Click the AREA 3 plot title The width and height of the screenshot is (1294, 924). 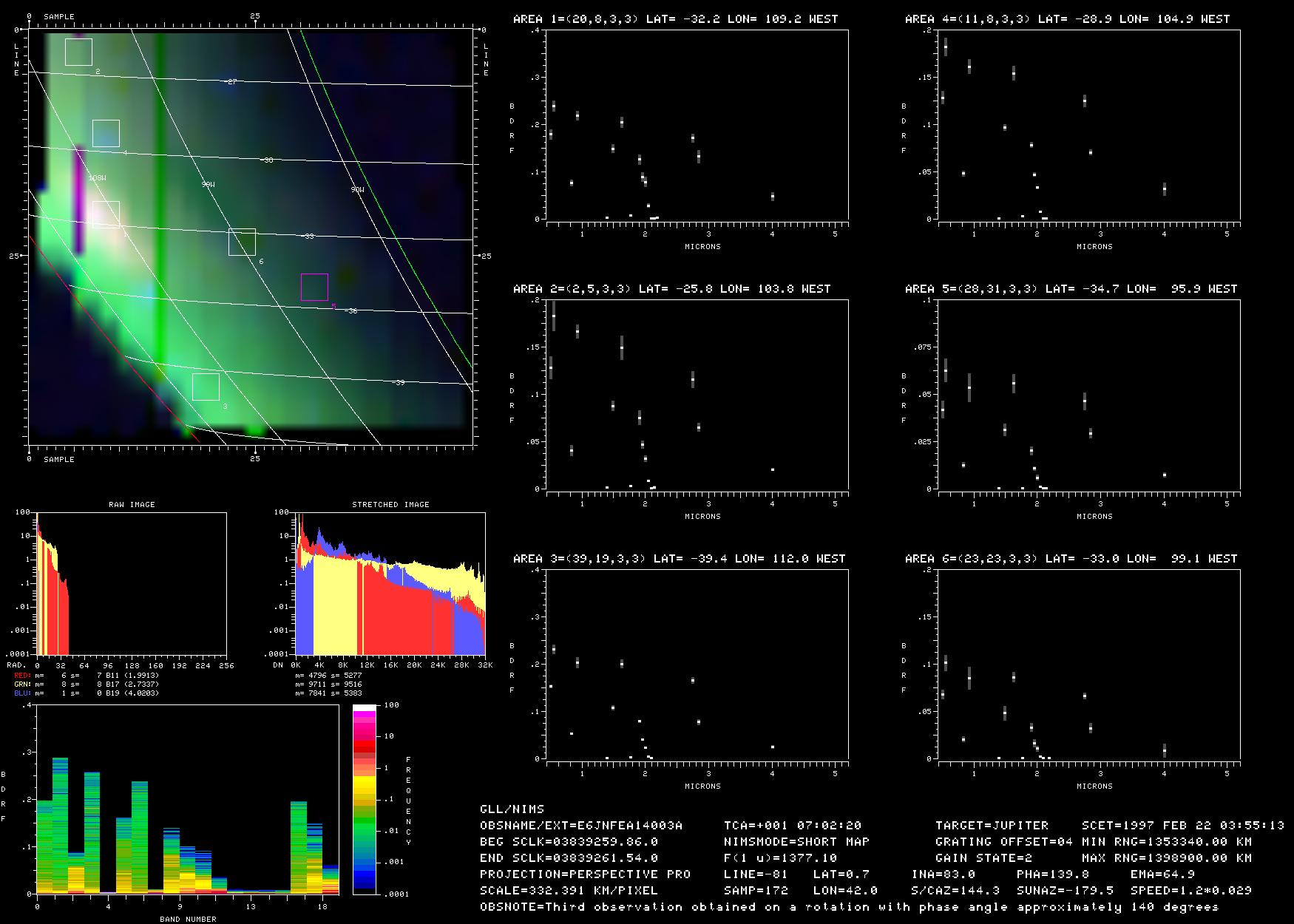coord(679,559)
